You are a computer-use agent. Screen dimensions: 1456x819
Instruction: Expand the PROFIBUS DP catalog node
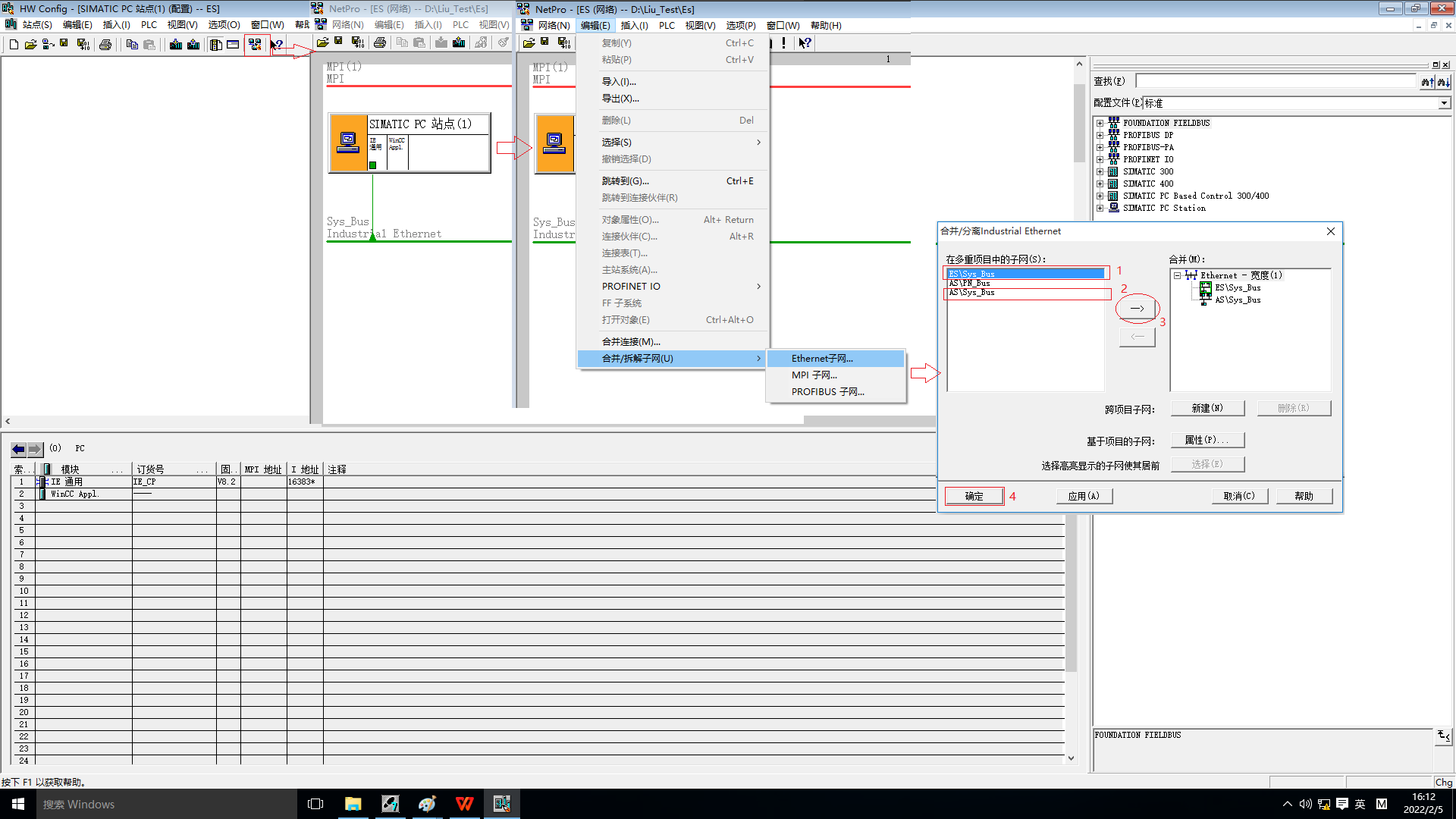(1100, 135)
